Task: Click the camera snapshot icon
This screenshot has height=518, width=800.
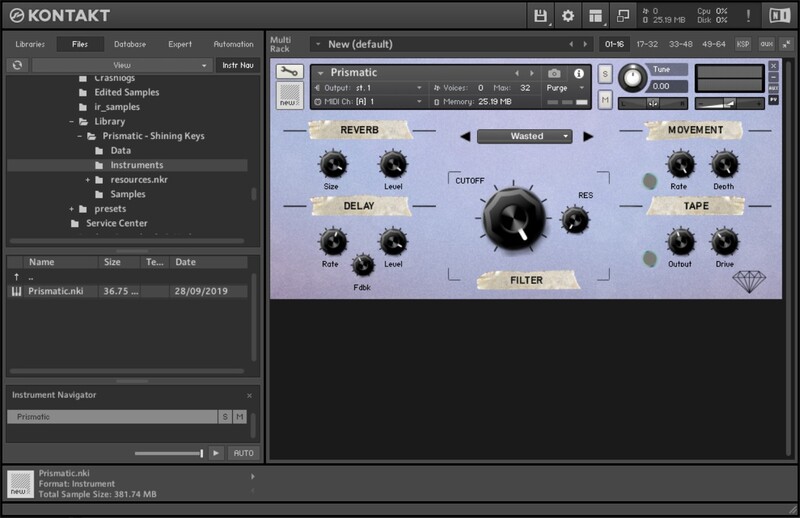Action: [554, 73]
